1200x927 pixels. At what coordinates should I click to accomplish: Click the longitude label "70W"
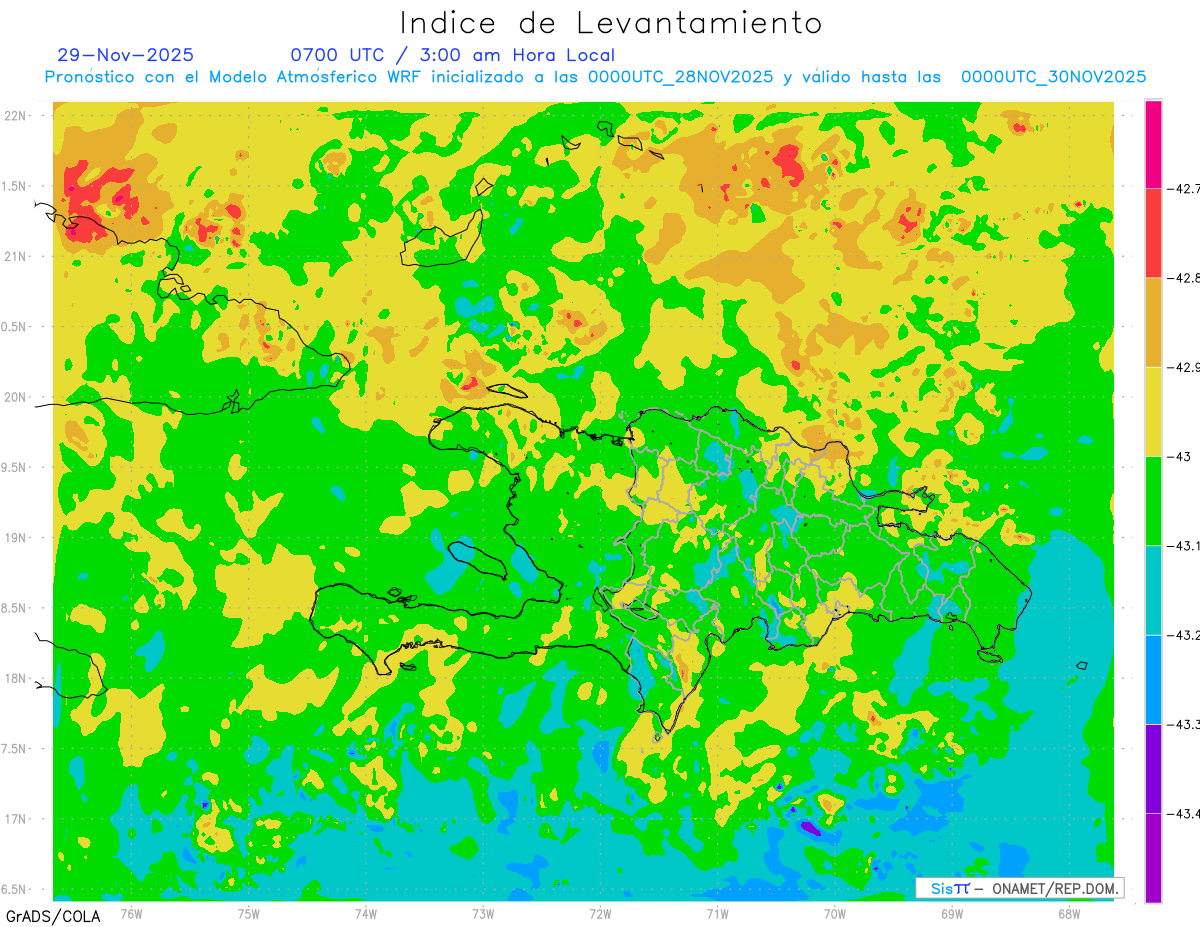tap(834, 913)
